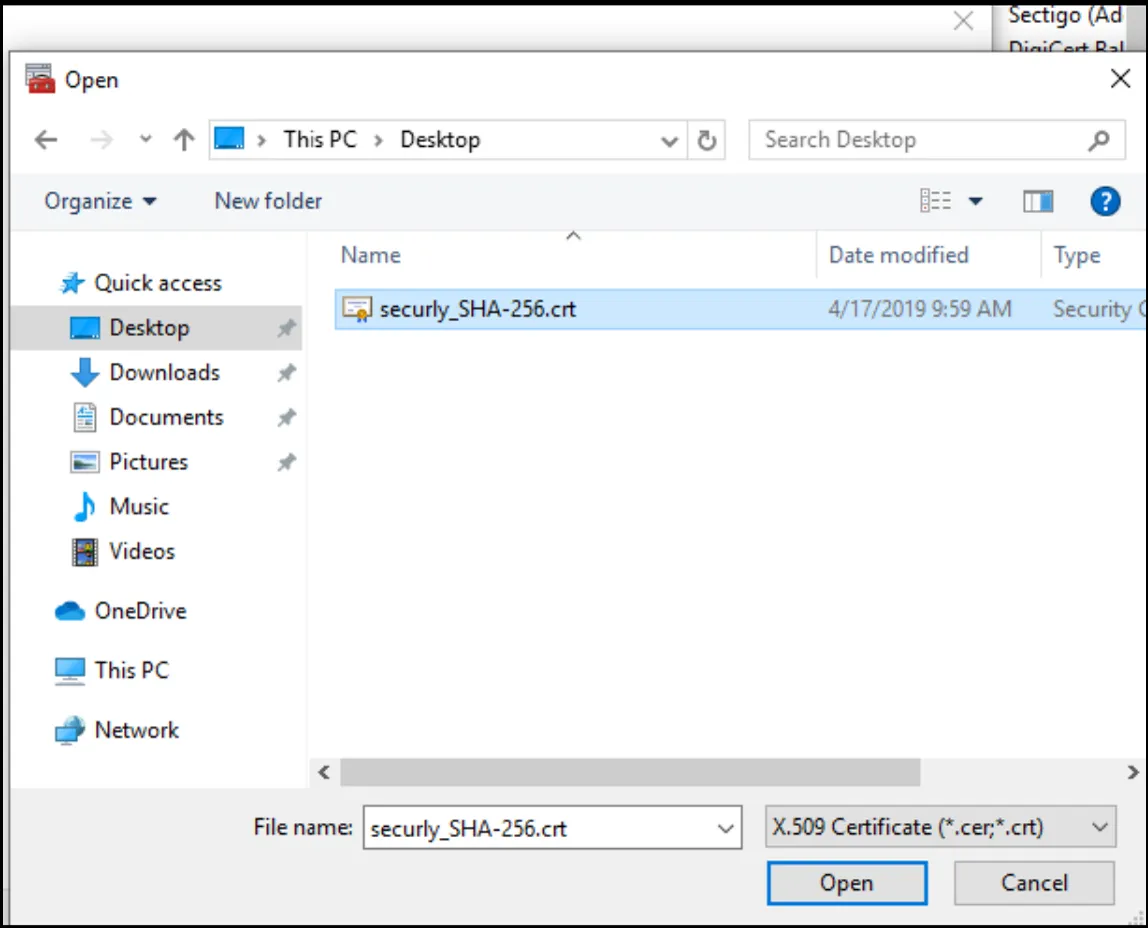The width and height of the screenshot is (1148, 928).
Task: Refresh the Desktop folder listing
Action: [x=707, y=141]
